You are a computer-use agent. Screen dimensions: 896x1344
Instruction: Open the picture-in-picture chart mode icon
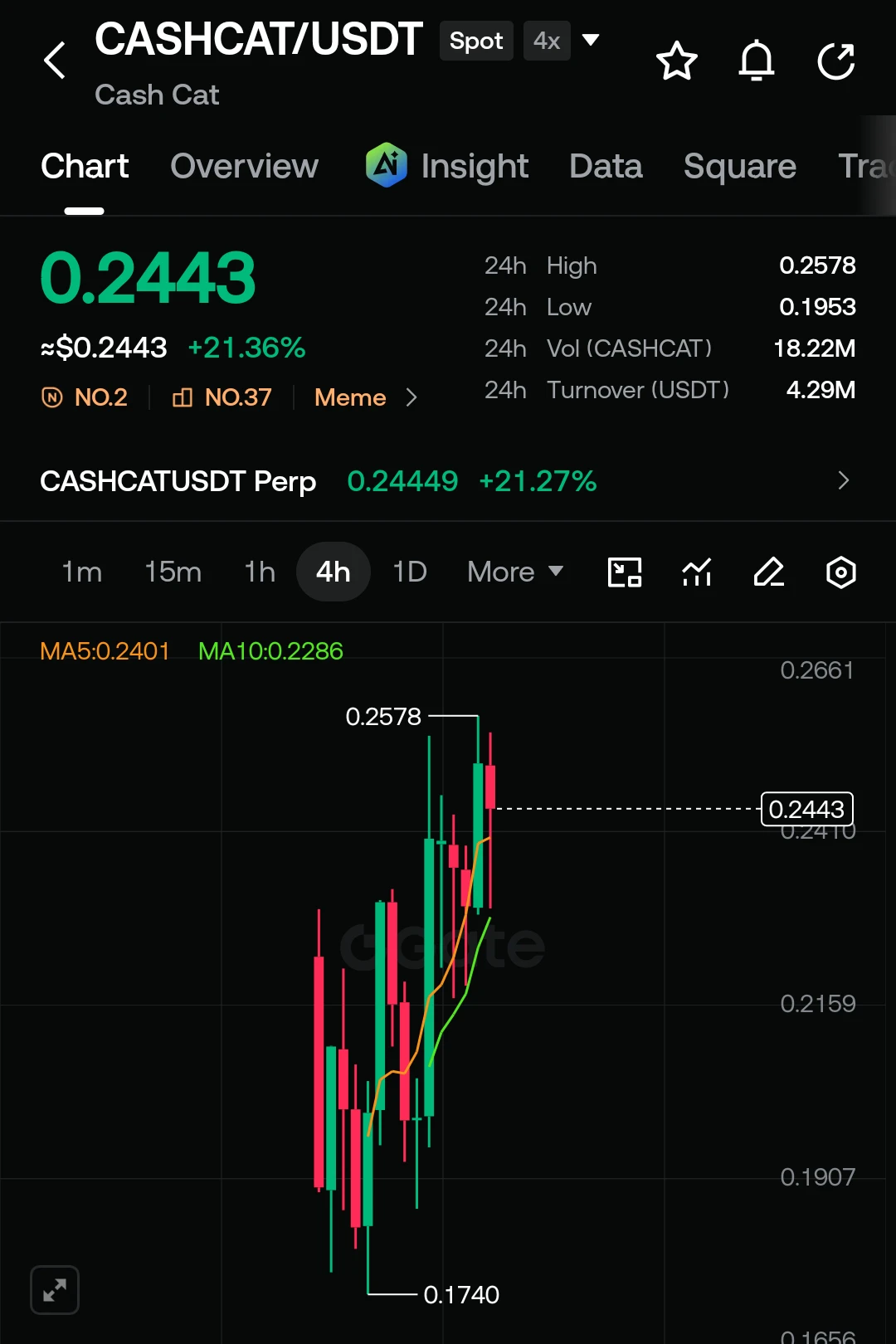tap(625, 572)
